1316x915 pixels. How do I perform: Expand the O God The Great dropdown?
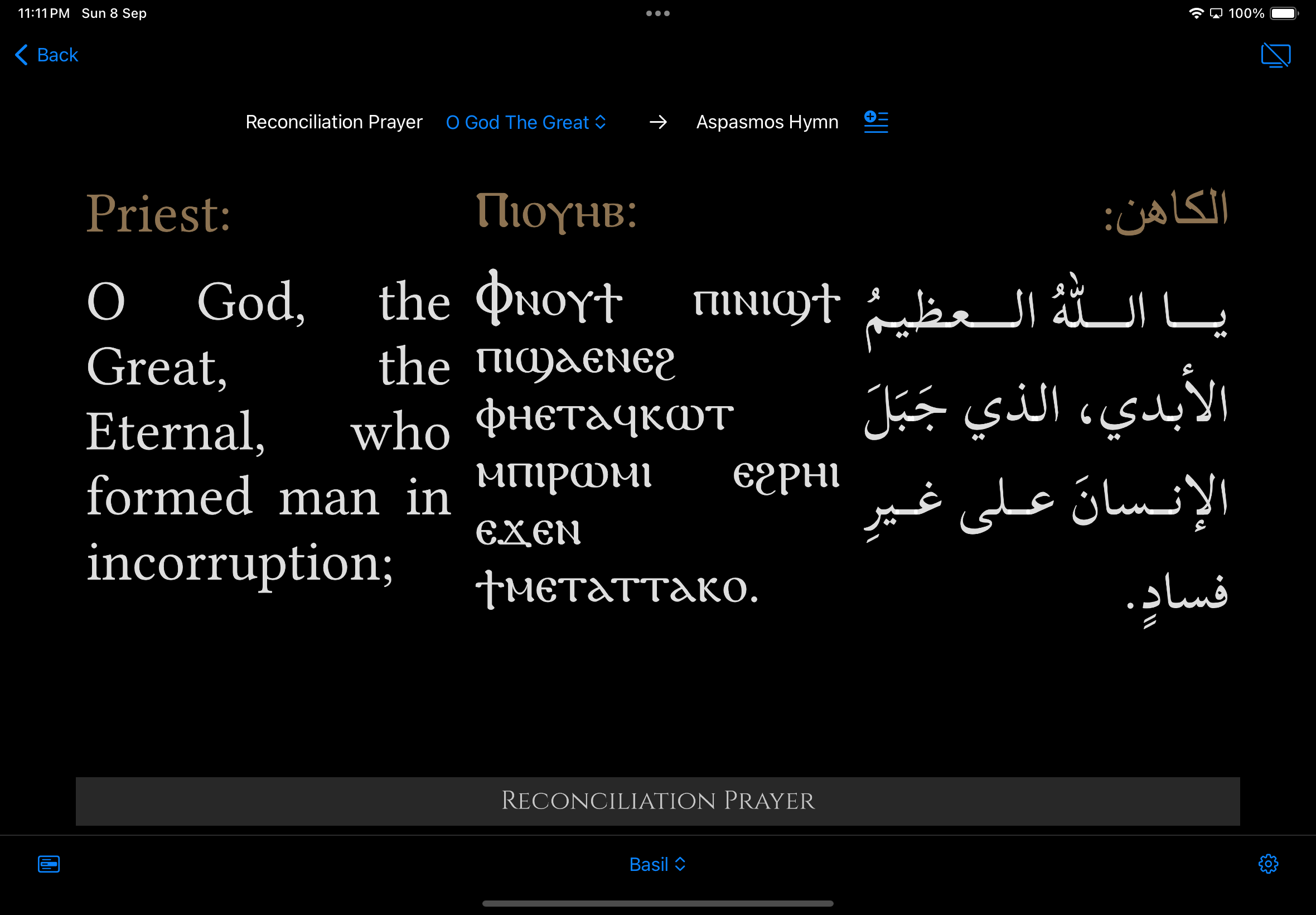(525, 122)
